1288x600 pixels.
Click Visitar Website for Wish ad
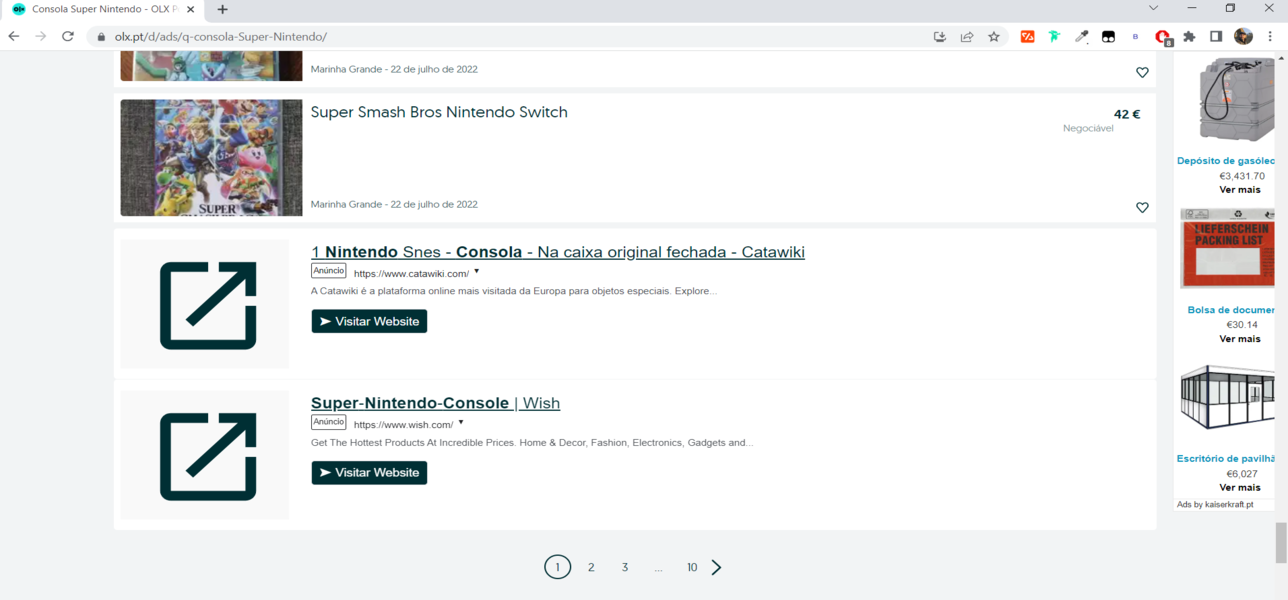pyautogui.click(x=369, y=472)
